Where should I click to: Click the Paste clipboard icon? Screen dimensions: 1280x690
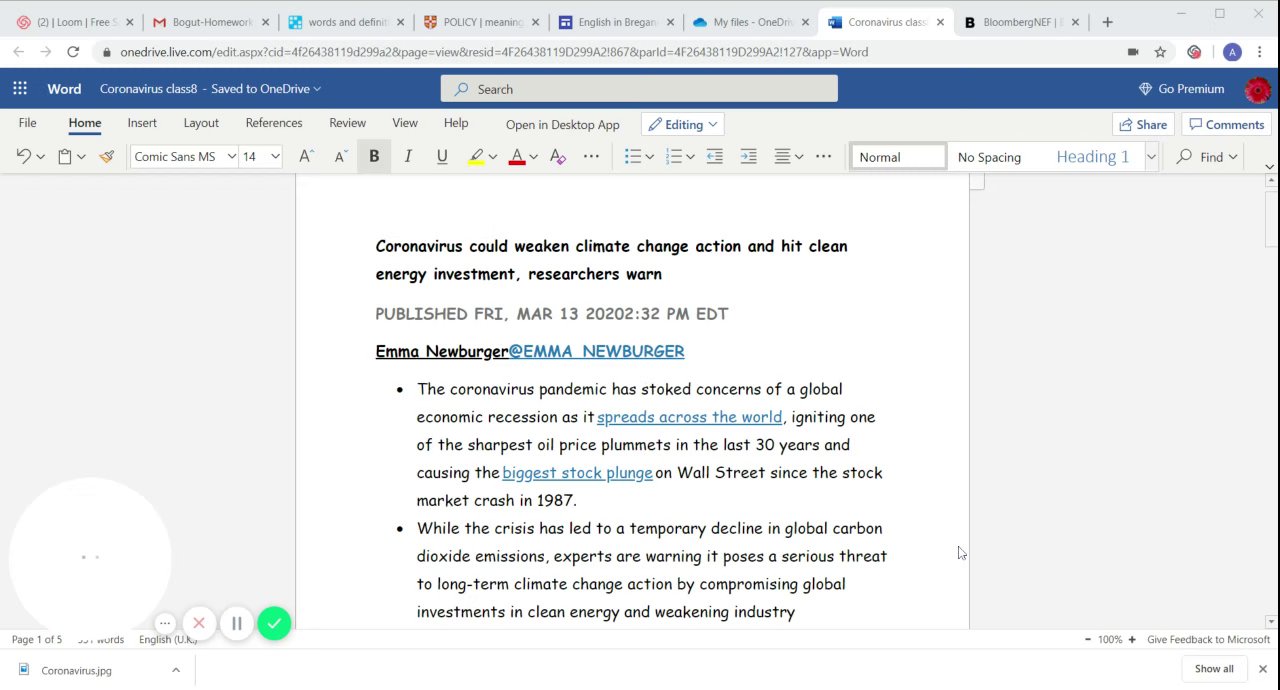pyautogui.click(x=65, y=156)
